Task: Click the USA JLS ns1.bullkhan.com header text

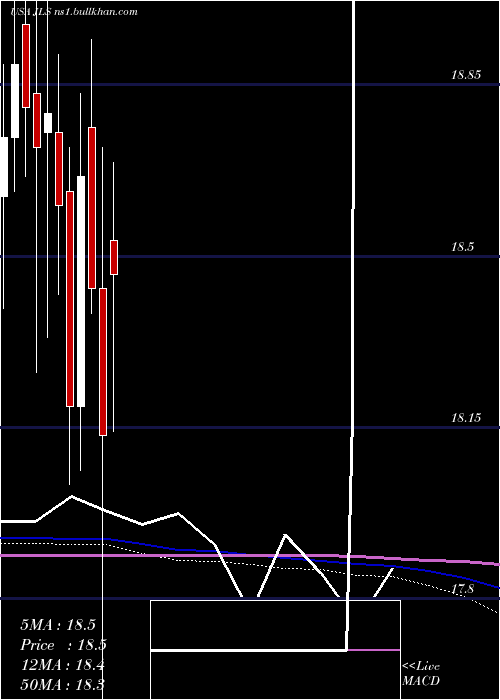Action: 74,12
